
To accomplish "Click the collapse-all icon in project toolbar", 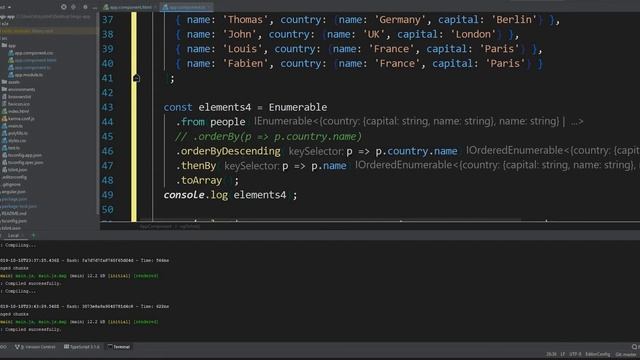I will click(73, 7).
